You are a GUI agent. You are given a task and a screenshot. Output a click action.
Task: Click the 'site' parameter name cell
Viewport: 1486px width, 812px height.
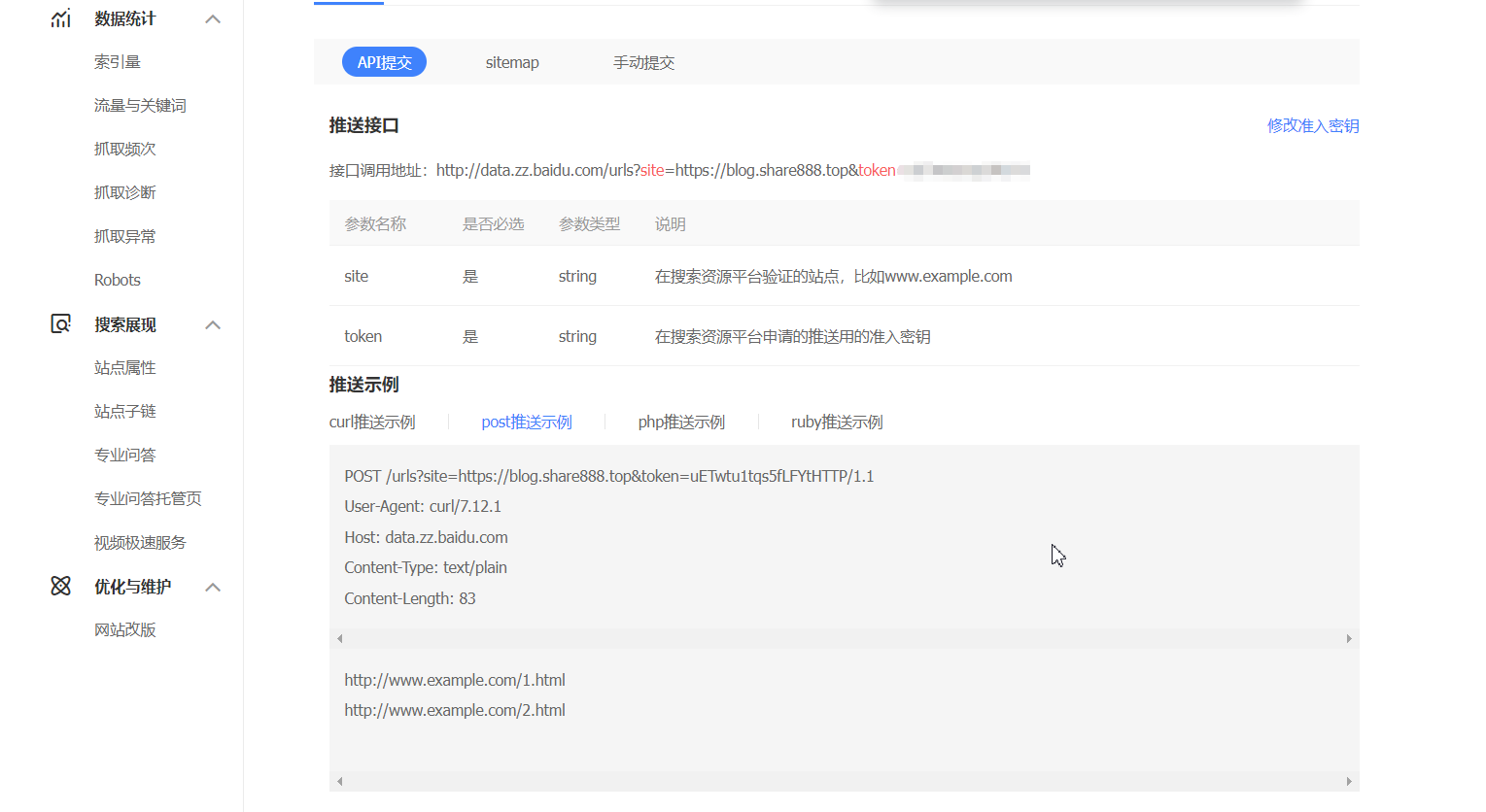[357, 276]
